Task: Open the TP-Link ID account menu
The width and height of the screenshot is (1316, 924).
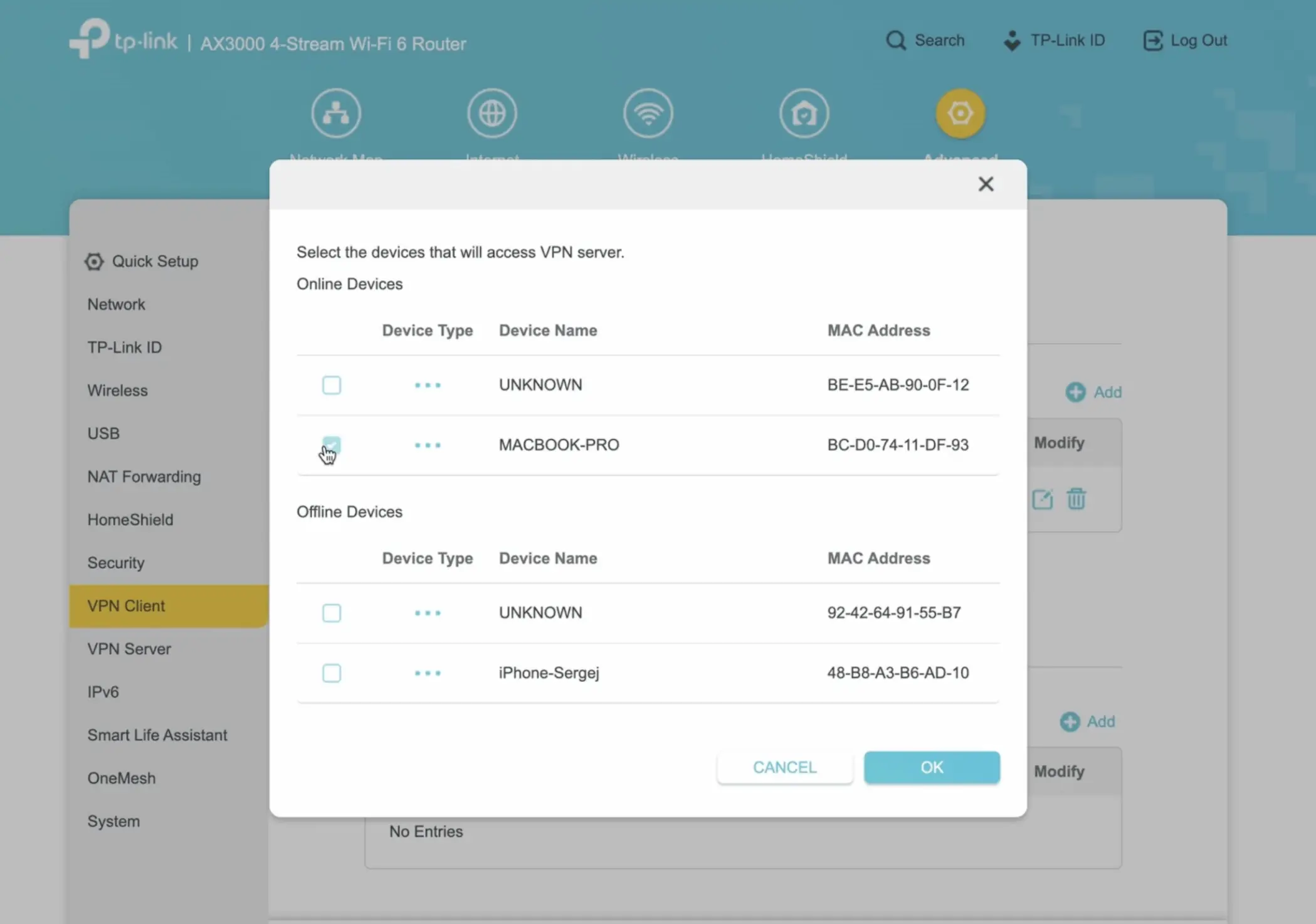Action: point(1055,40)
